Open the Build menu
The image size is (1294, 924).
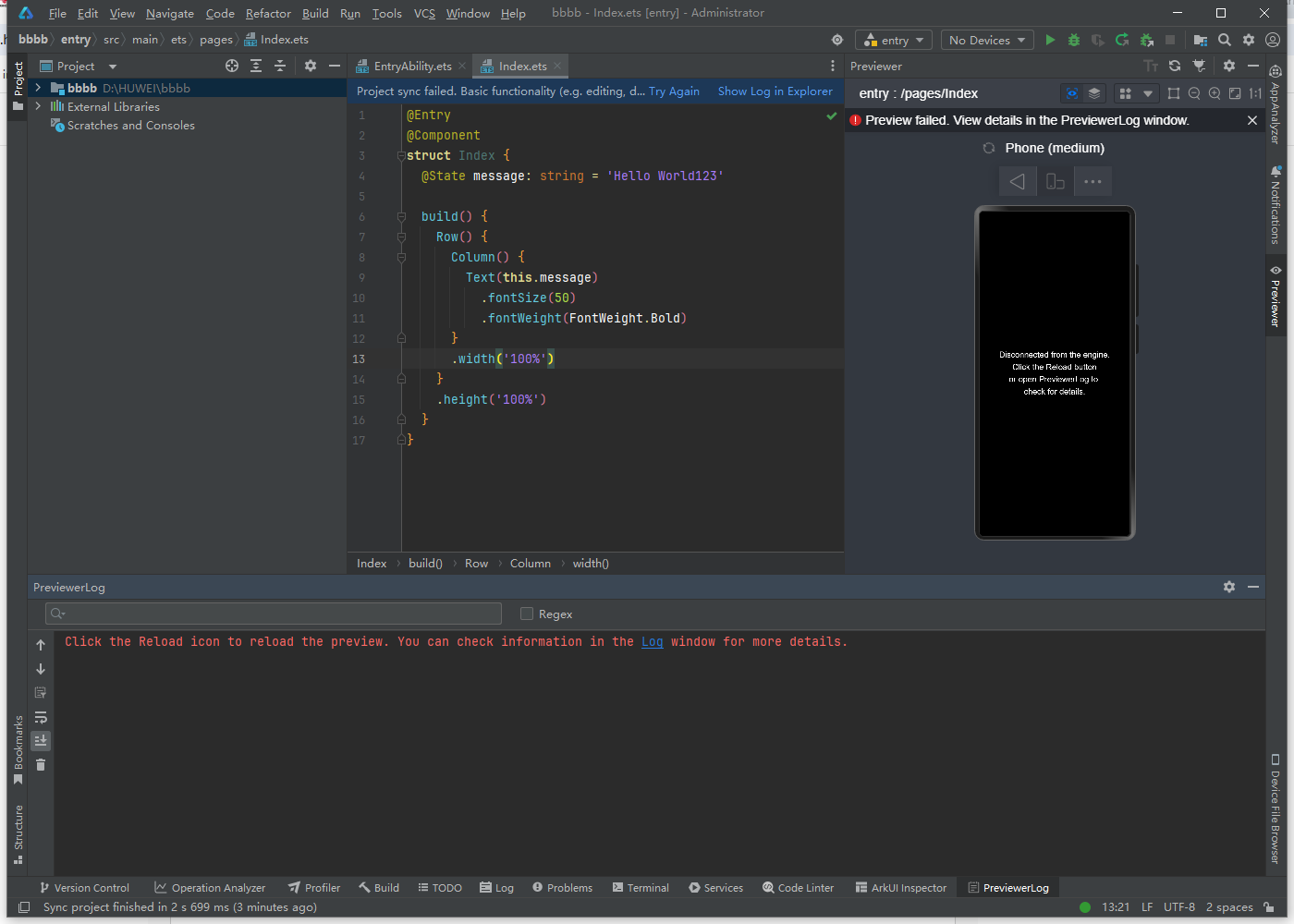(315, 13)
